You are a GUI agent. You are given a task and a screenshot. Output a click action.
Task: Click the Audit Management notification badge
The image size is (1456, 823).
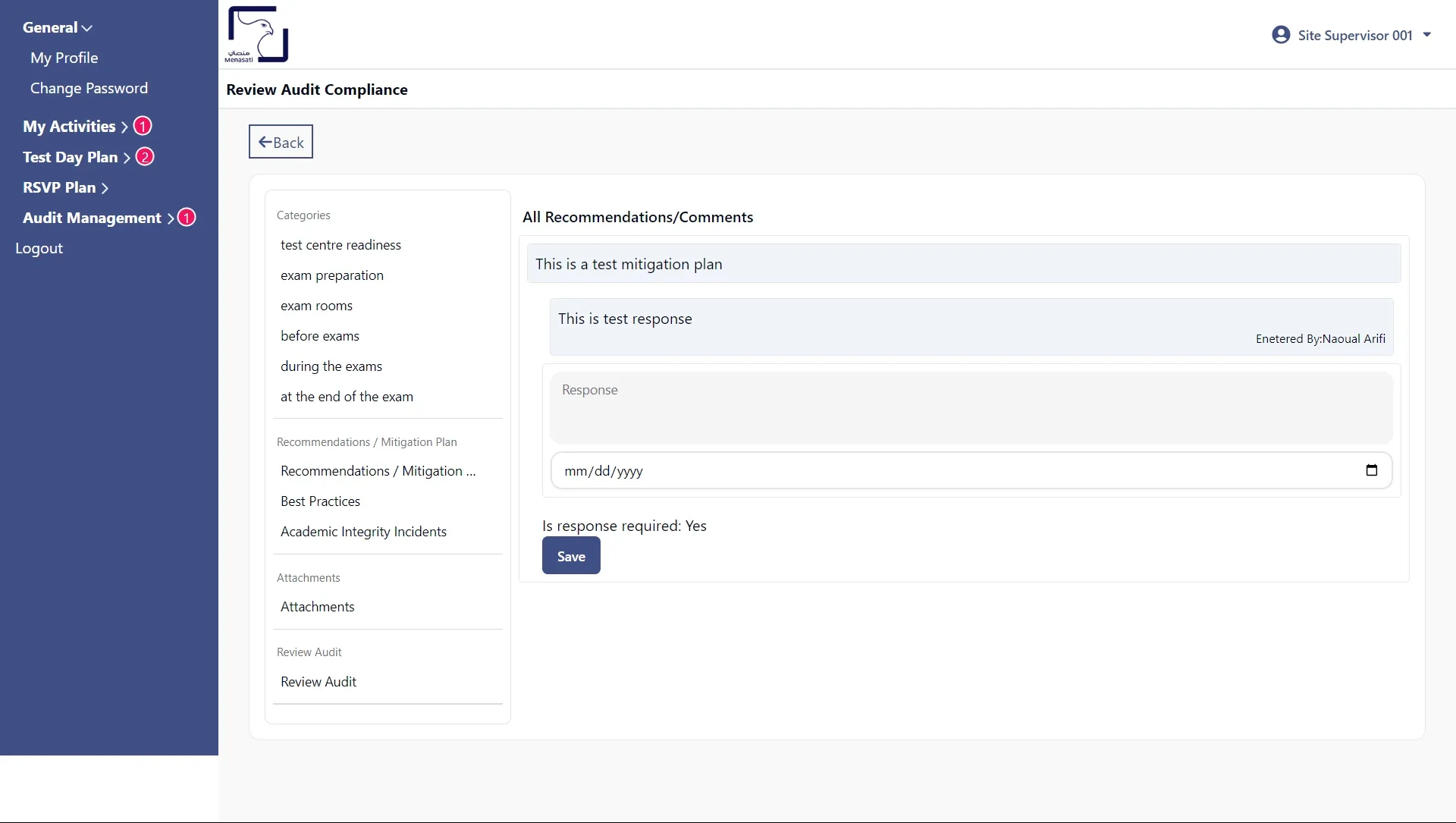[x=187, y=218]
